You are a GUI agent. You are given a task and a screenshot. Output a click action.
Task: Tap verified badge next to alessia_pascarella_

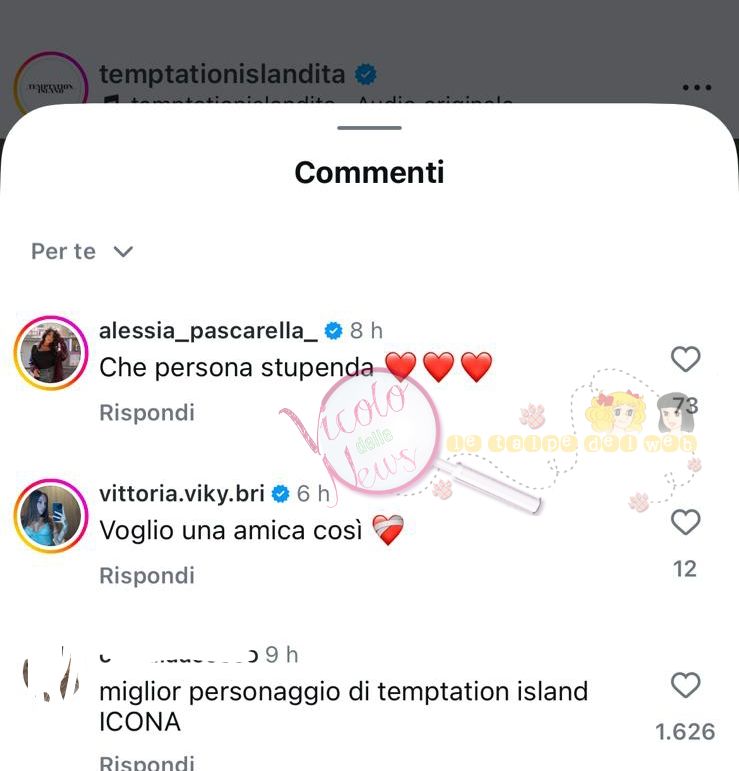click(334, 331)
